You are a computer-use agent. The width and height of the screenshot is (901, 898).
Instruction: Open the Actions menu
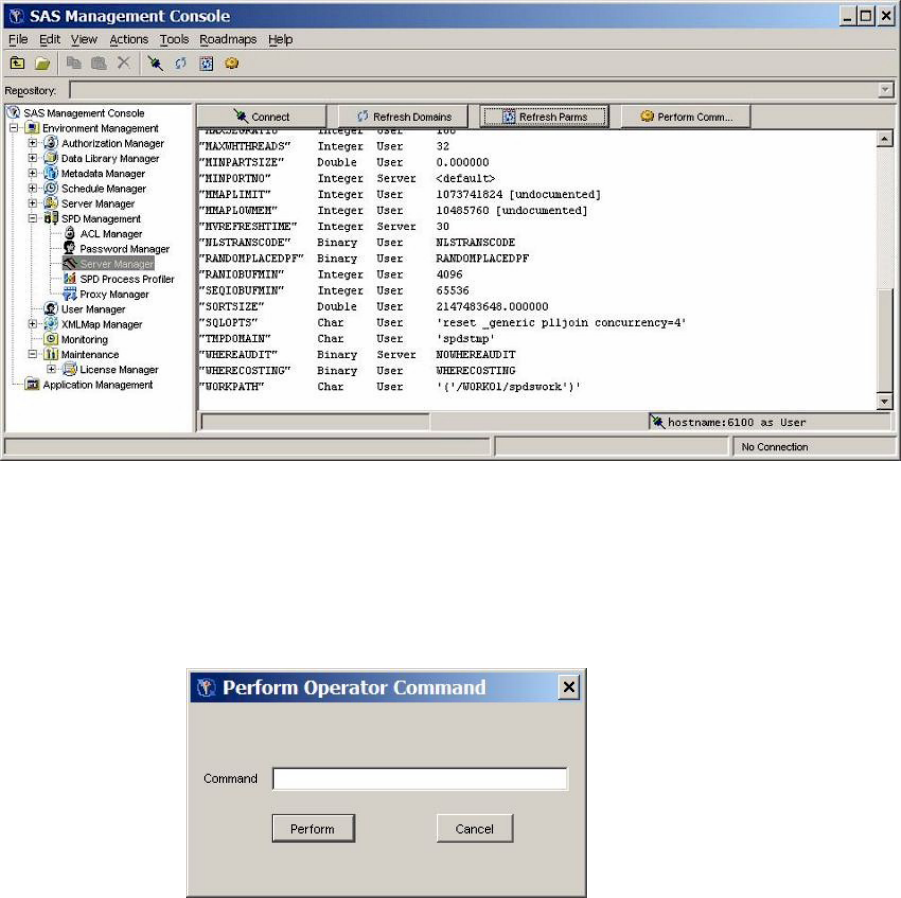[x=129, y=40]
